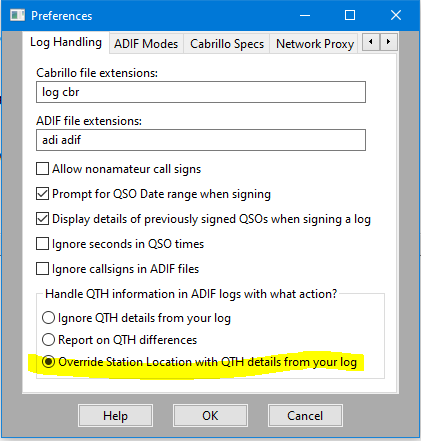This screenshot has width=421, height=441.
Task: Click the Preferences window title icon
Action: 17,15
